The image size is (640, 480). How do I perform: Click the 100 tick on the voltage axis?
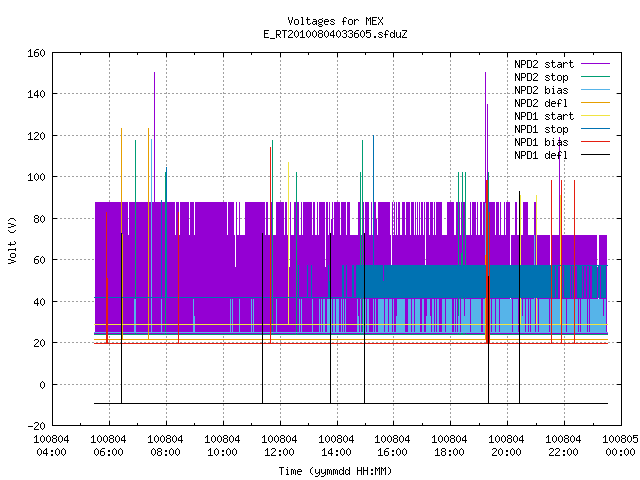pos(36,177)
